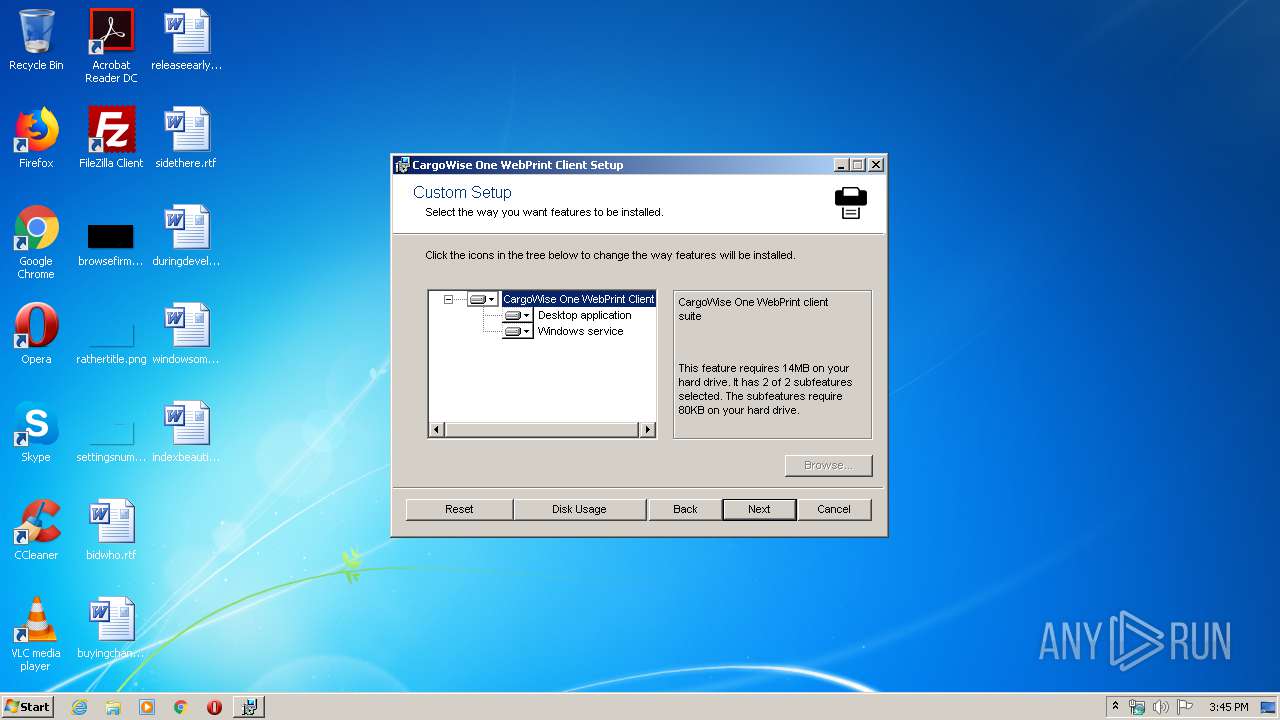Launch Firefox from the desktop
1280x720 pixels.
[36, 139]
